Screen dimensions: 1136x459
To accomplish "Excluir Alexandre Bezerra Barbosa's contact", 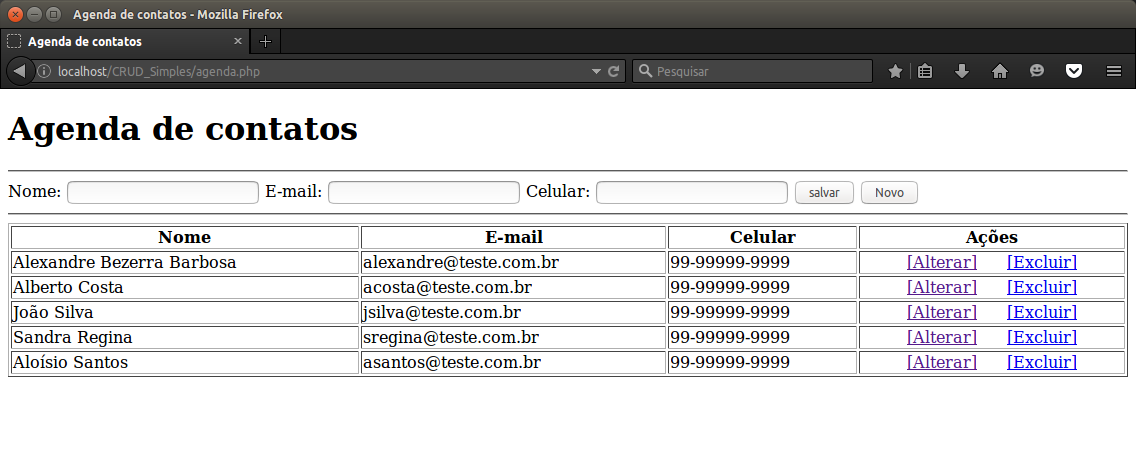I will pyautogui.click(x=1042, y=262).
